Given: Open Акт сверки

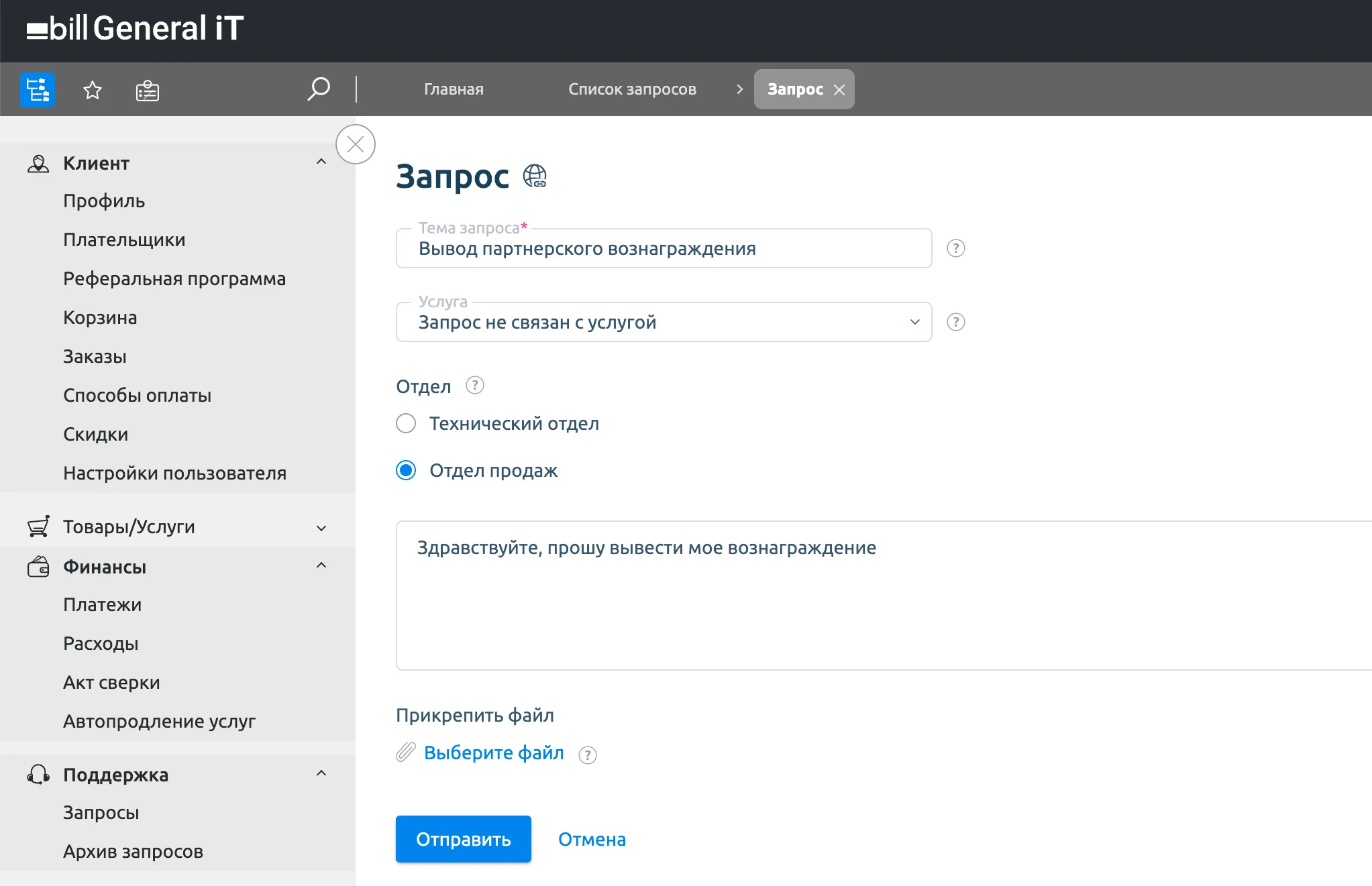Looking at the screenshot, I should pyautogui.click(x=111, y=682).
